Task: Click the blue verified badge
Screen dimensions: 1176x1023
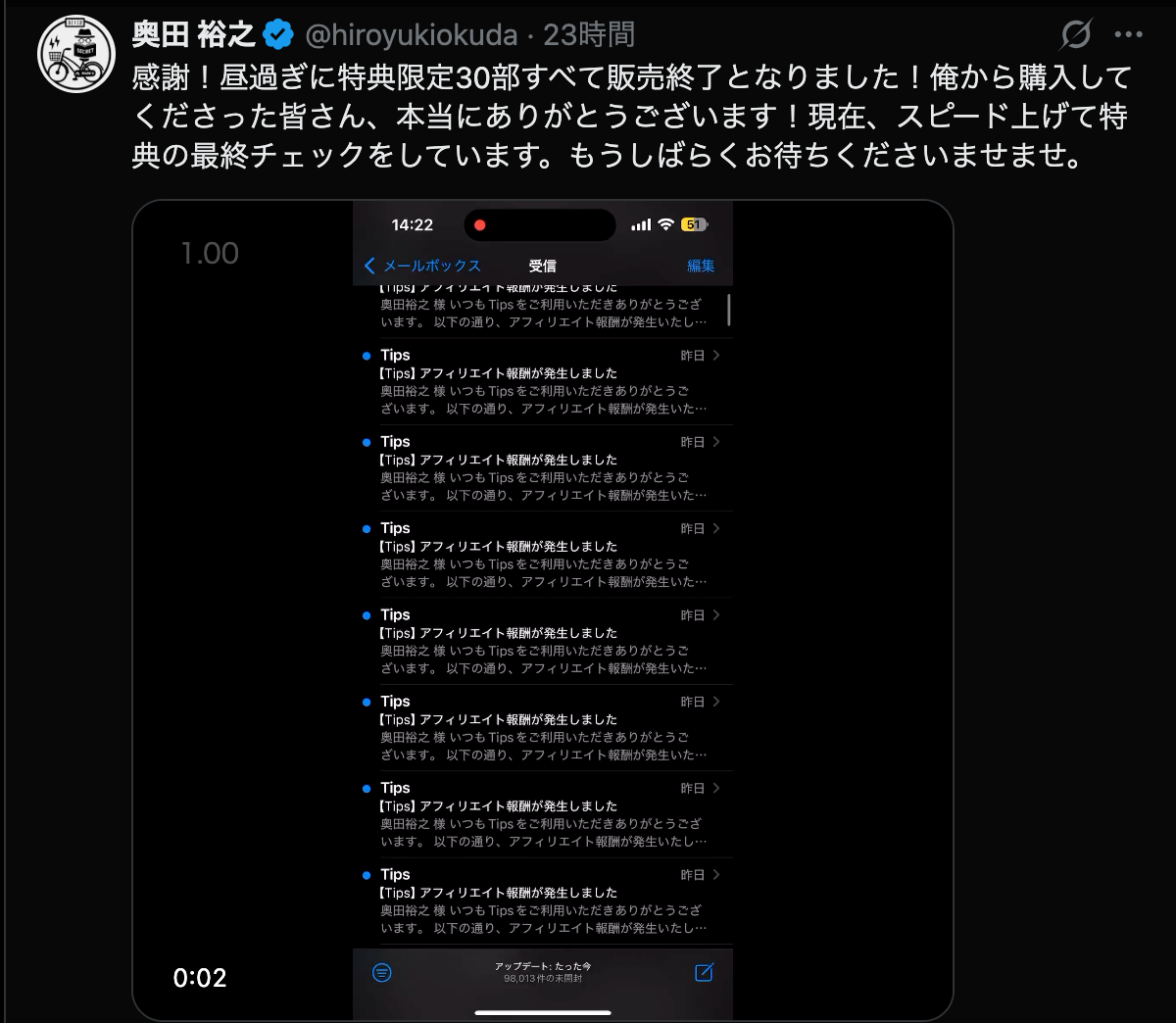Action: [x=278, y=35]
